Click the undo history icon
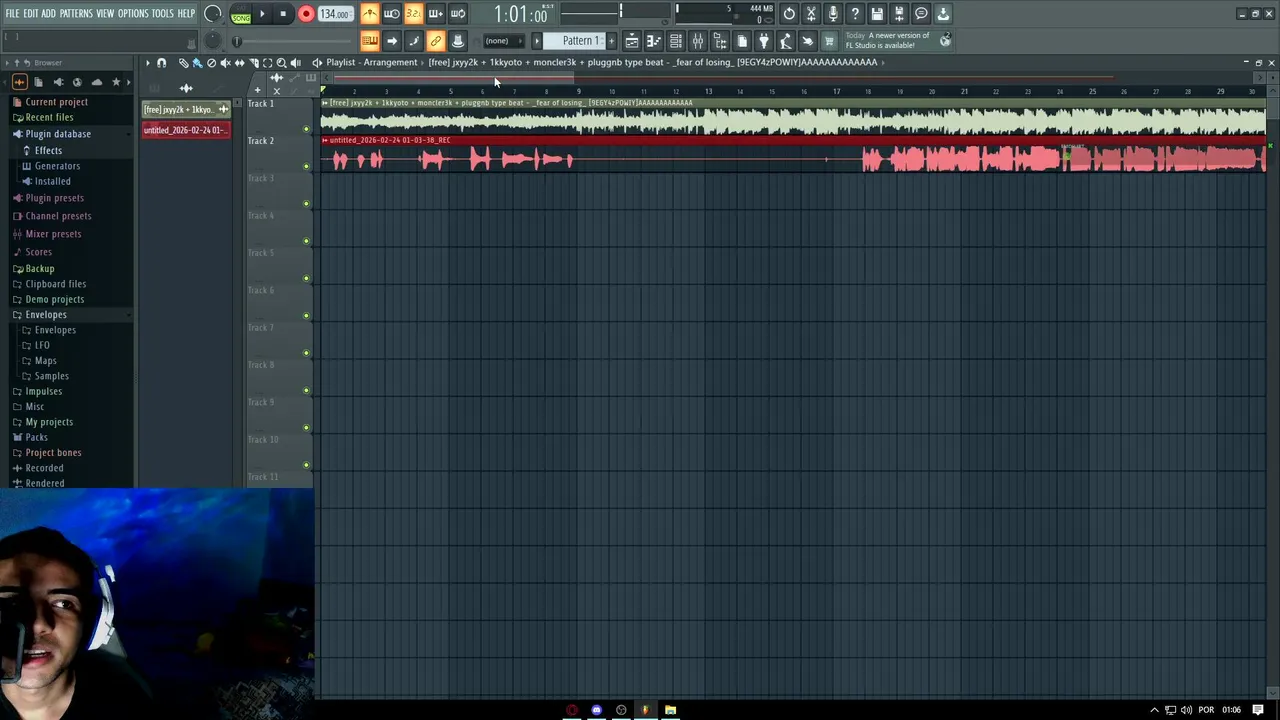This screenshot has width=1280, height=720. (789, 14)
